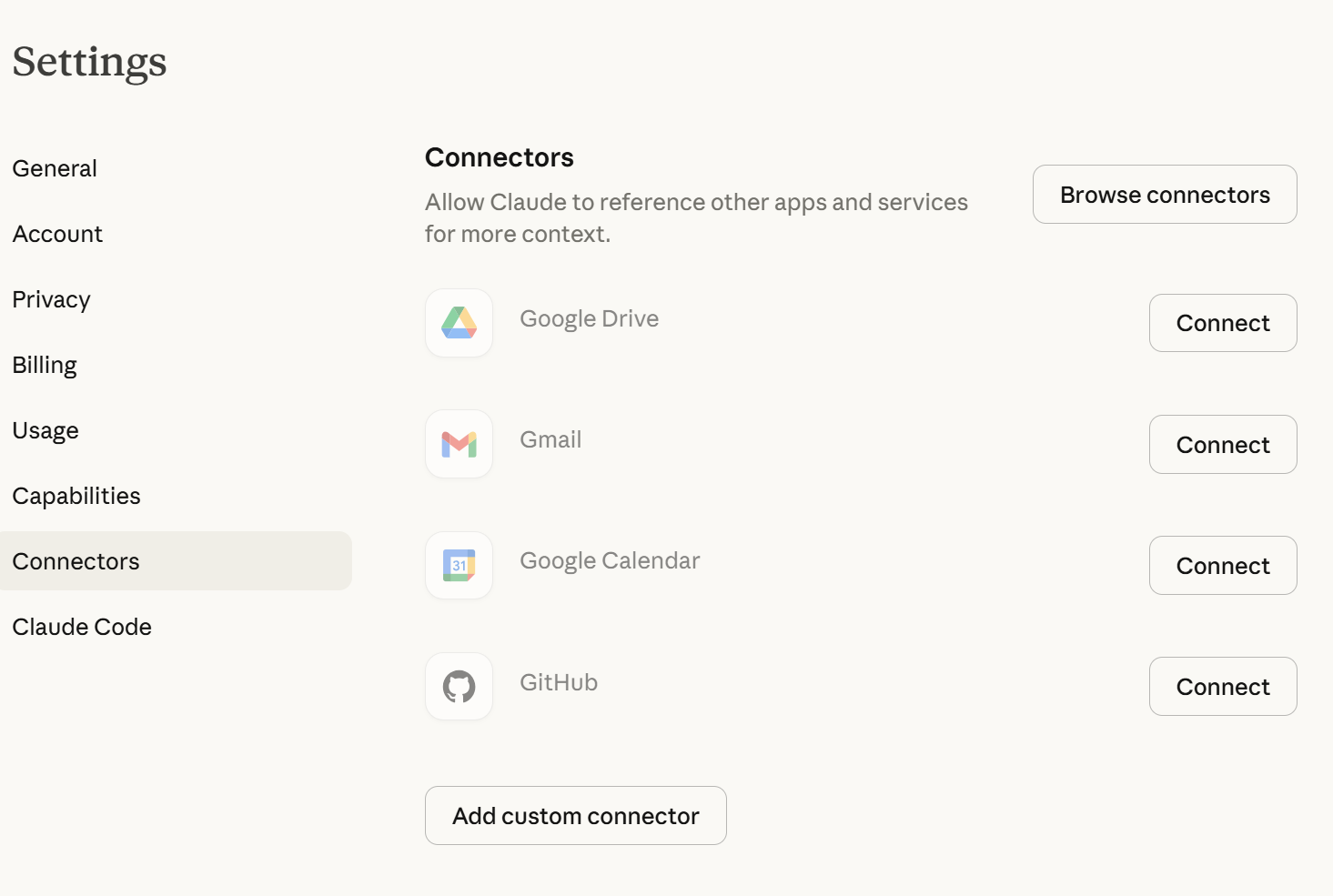
Task: Open the Billing settings section
Action: [45, 365]
